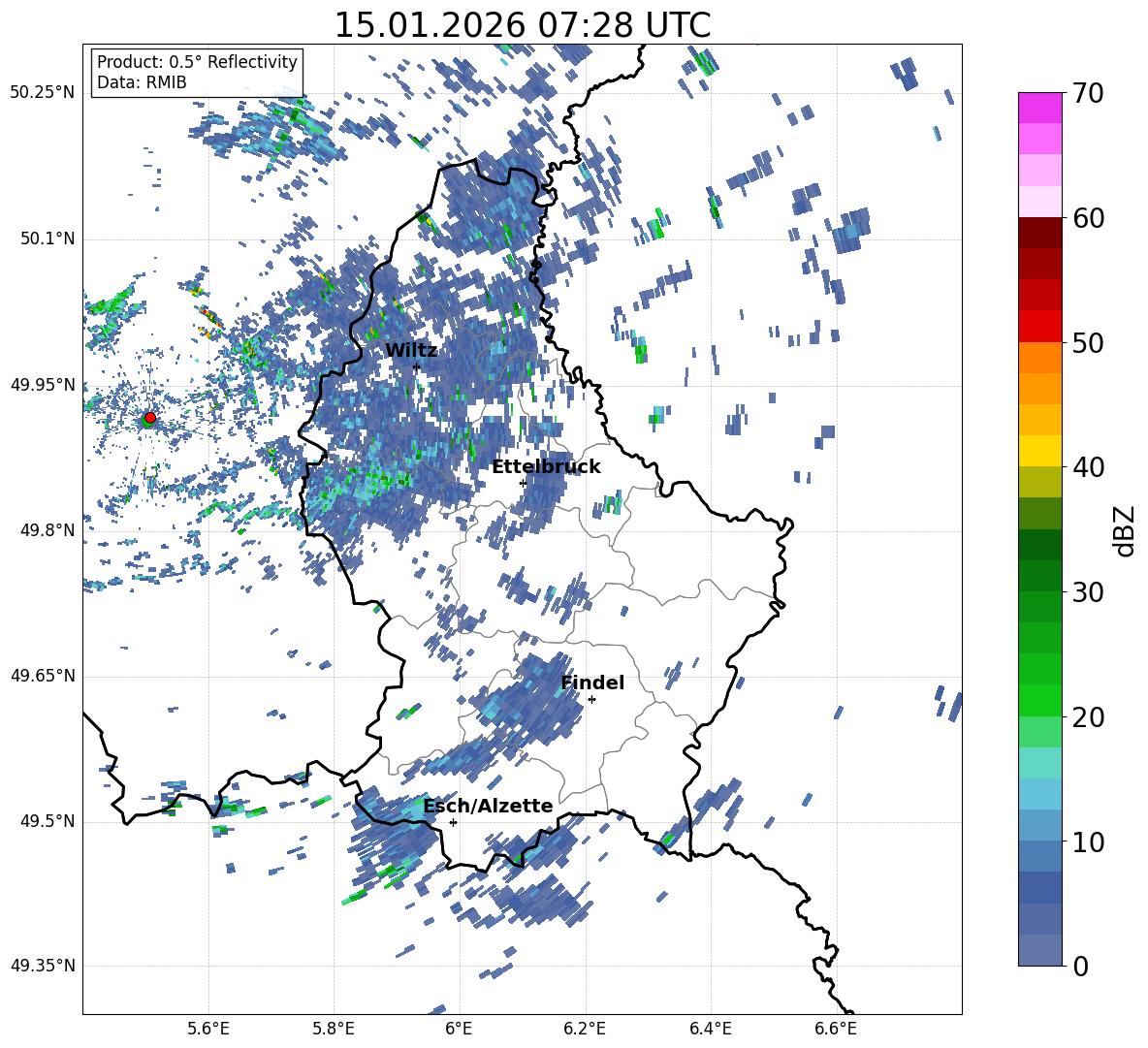The height and width of the screenshot is (1048, 1148).
Task: Click the 49.95°N latitude label
Action: [x=43, y=384]
